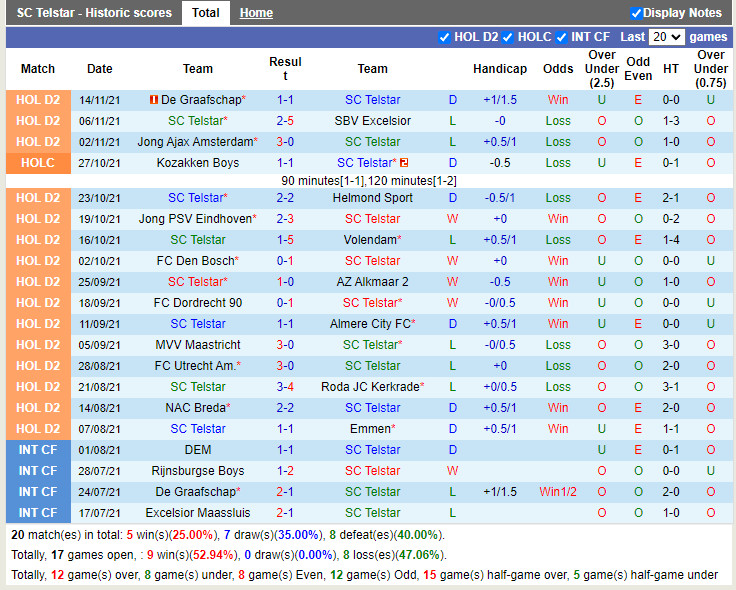
Task: Click the 1-4 half-time score for Volendam match
Action: 671,240
